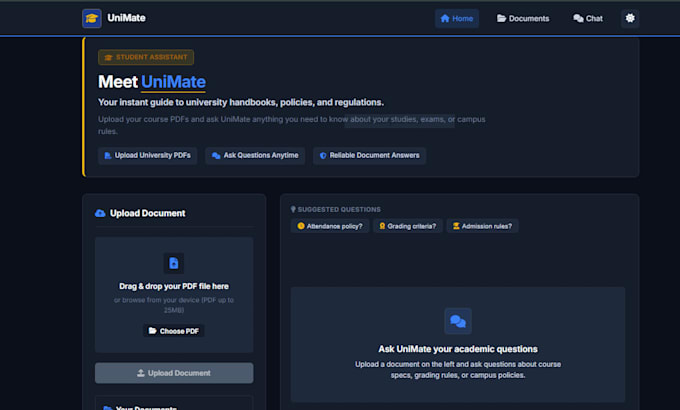Click the SUGGESTED QUESTIONS label
The image size is (680, 410).
pyautogui.click(x=339, y=210)
